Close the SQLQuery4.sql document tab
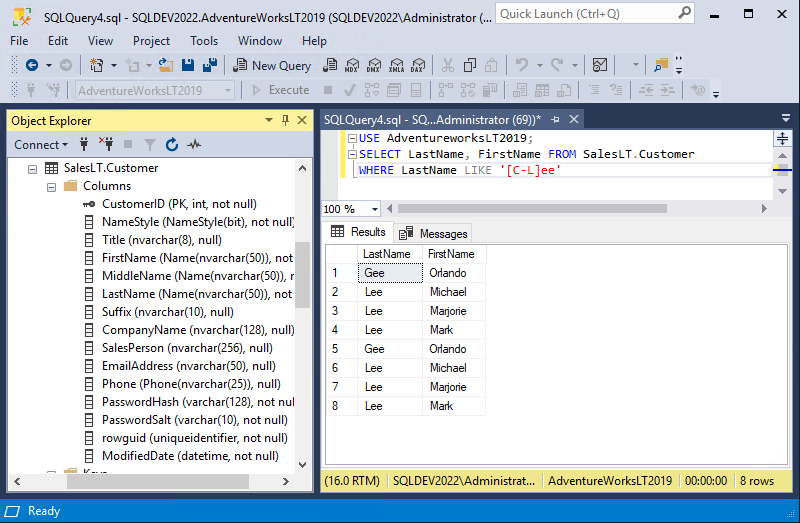800x523 pixels. pyautogui.click(x=574, y=119)
